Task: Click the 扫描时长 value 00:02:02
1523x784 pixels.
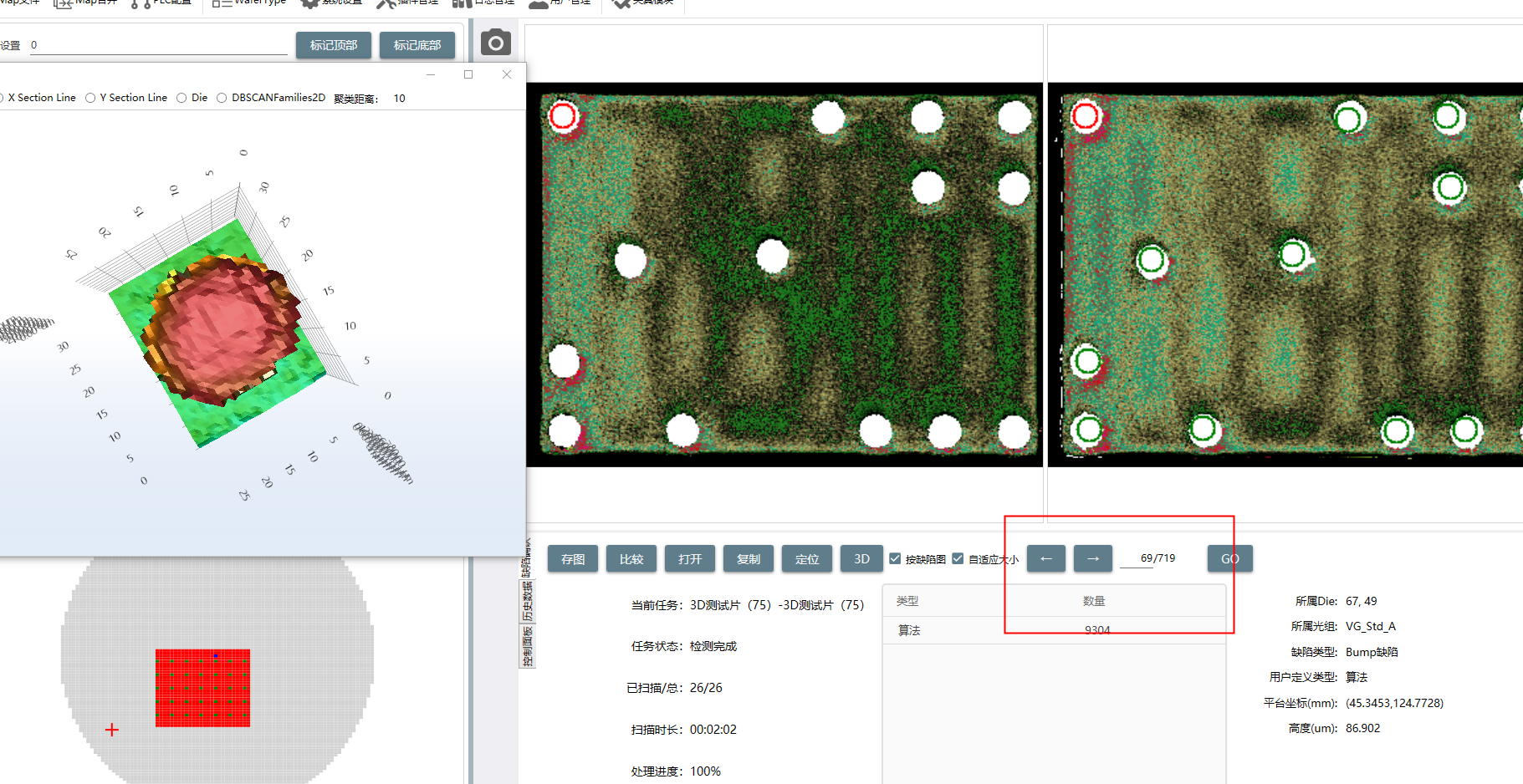Action: (713, 730)
